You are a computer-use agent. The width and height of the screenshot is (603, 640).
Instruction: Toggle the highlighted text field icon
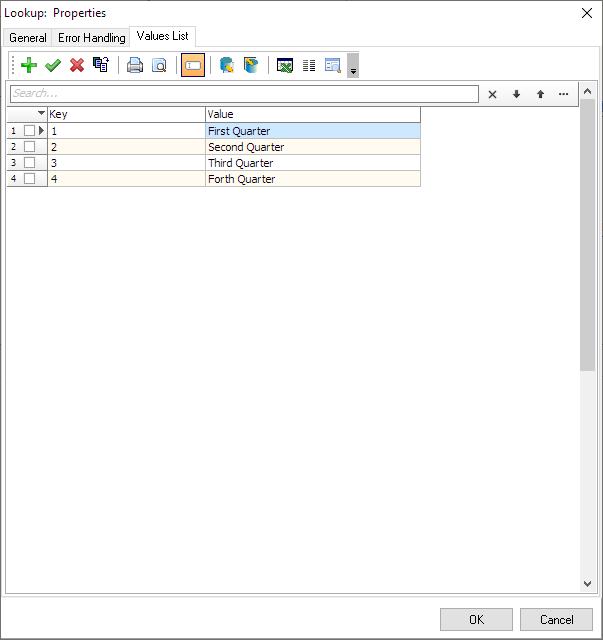pyautogui.click(x=193, y=65)
